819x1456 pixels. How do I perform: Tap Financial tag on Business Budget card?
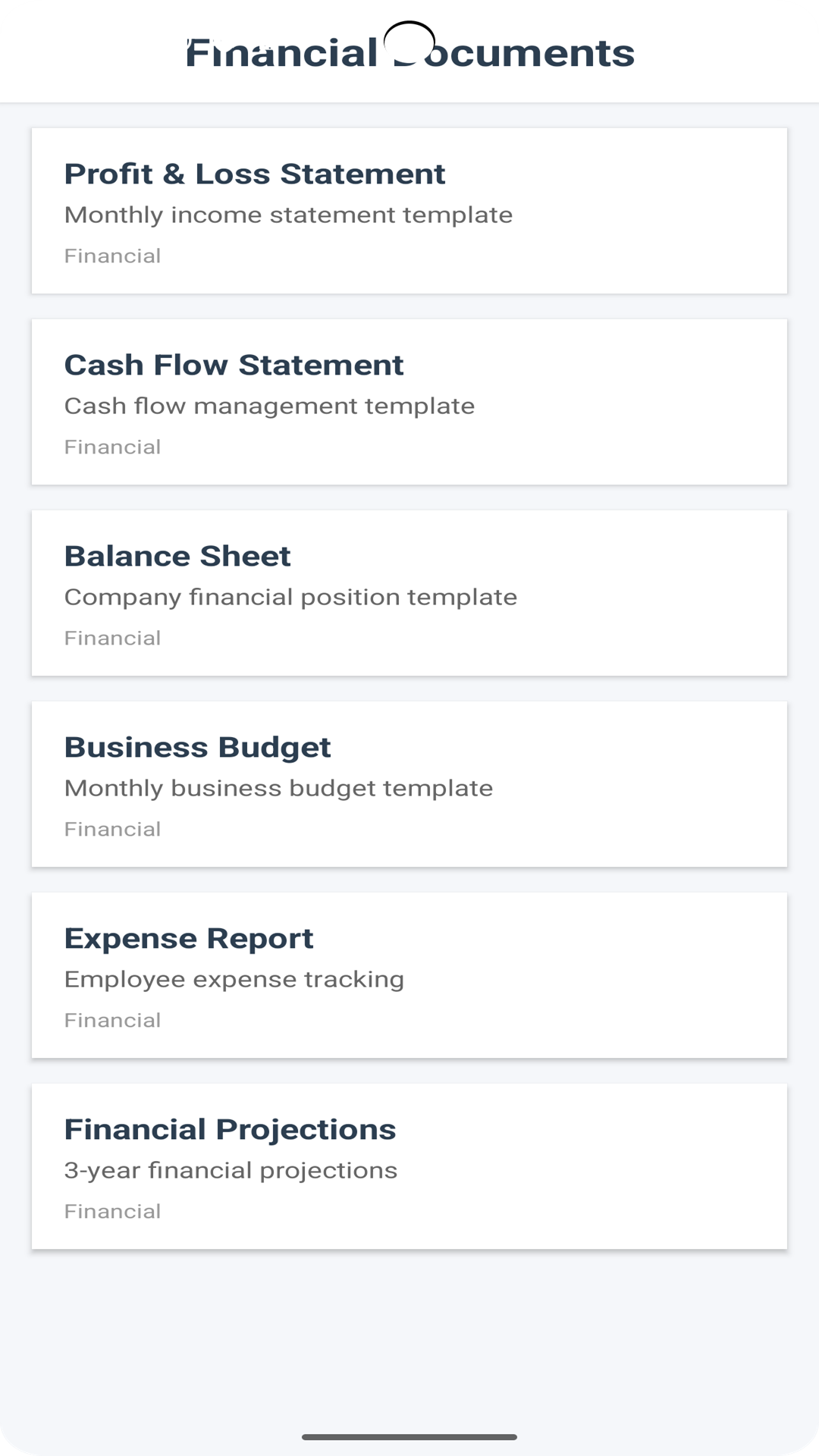(x=112, y=830)
